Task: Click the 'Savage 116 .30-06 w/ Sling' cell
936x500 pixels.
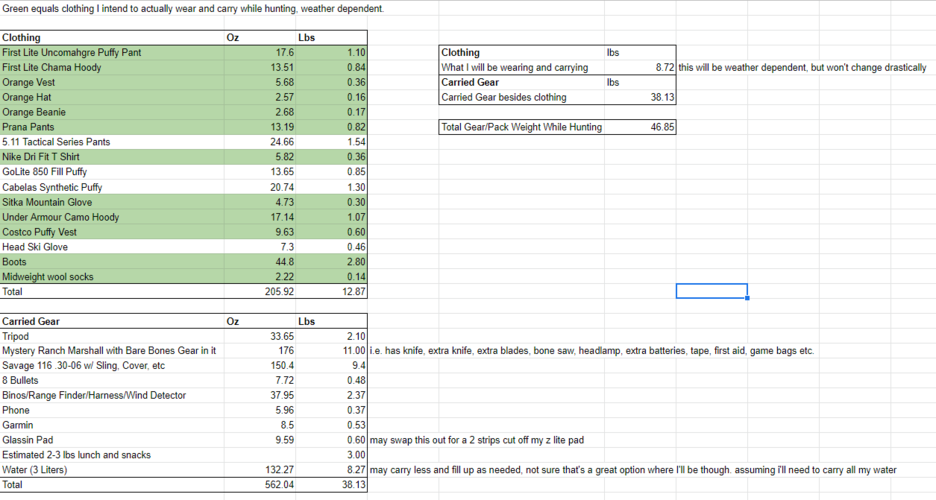Action: tap(112, 366)
